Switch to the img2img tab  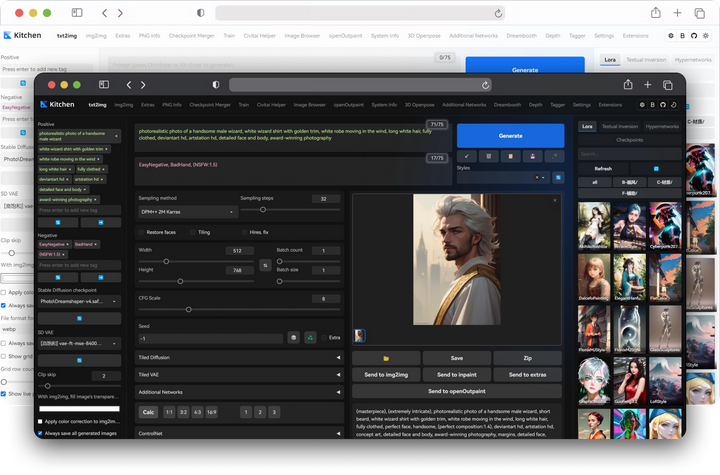(x=123, y=104)
